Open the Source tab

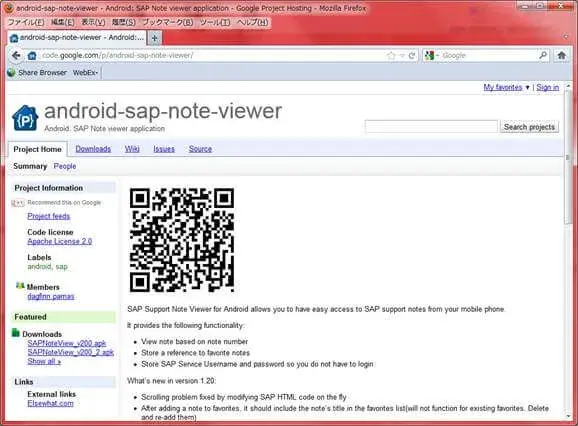[200, 149]
